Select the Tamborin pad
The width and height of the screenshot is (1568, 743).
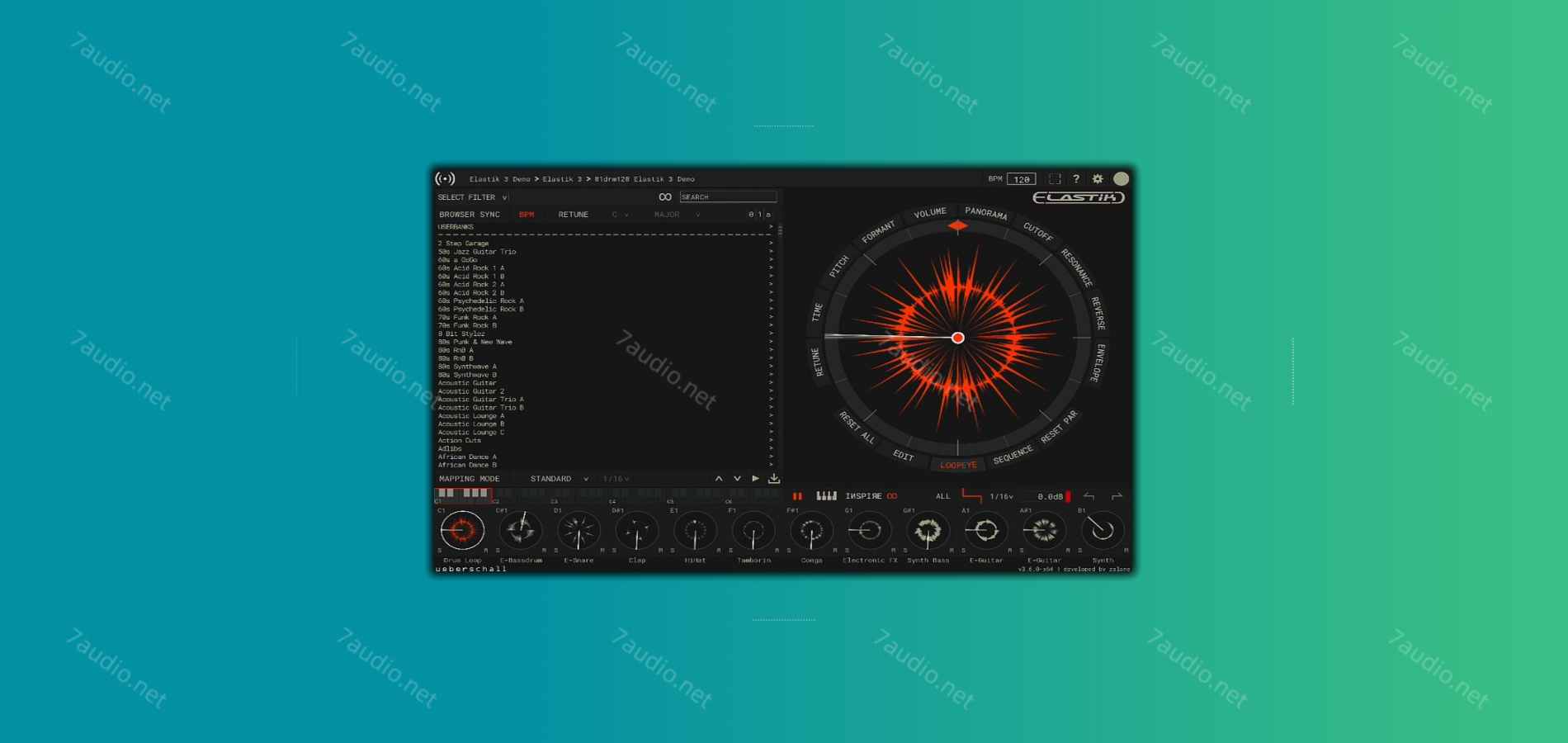[x=753, y=530]
